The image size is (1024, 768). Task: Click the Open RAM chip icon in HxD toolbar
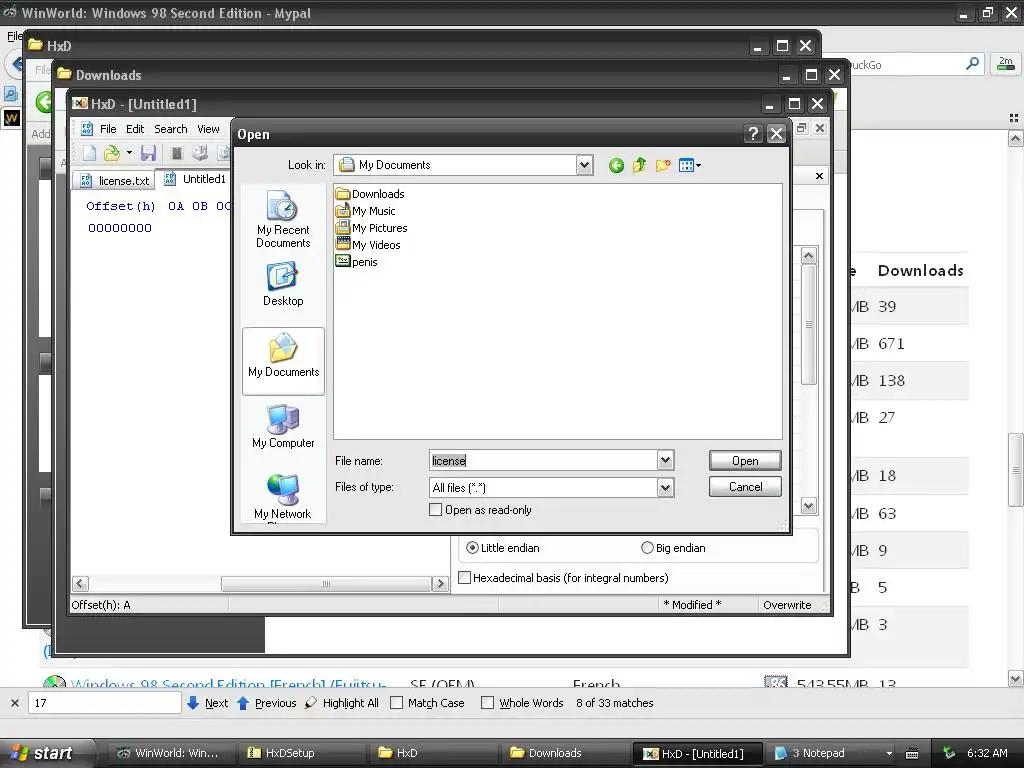(176, 153)
